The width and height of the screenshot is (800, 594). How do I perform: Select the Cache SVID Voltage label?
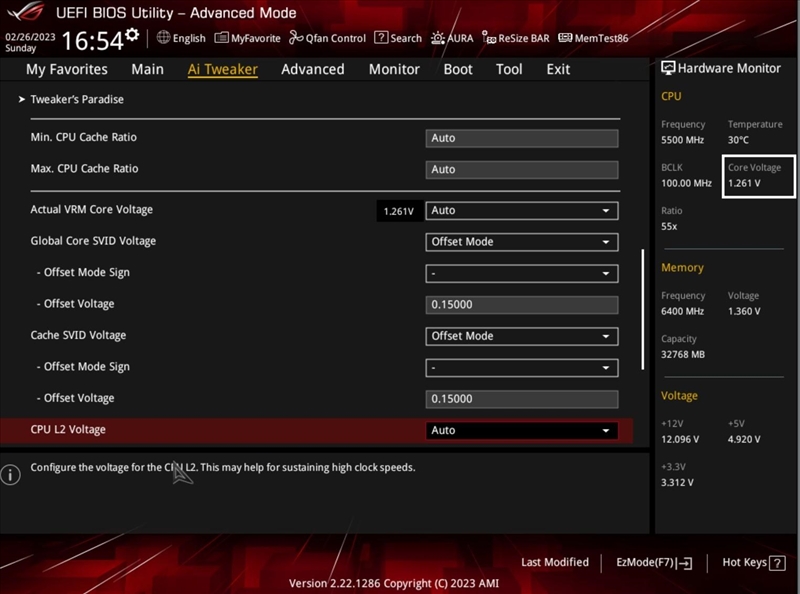tap(78, 335)
